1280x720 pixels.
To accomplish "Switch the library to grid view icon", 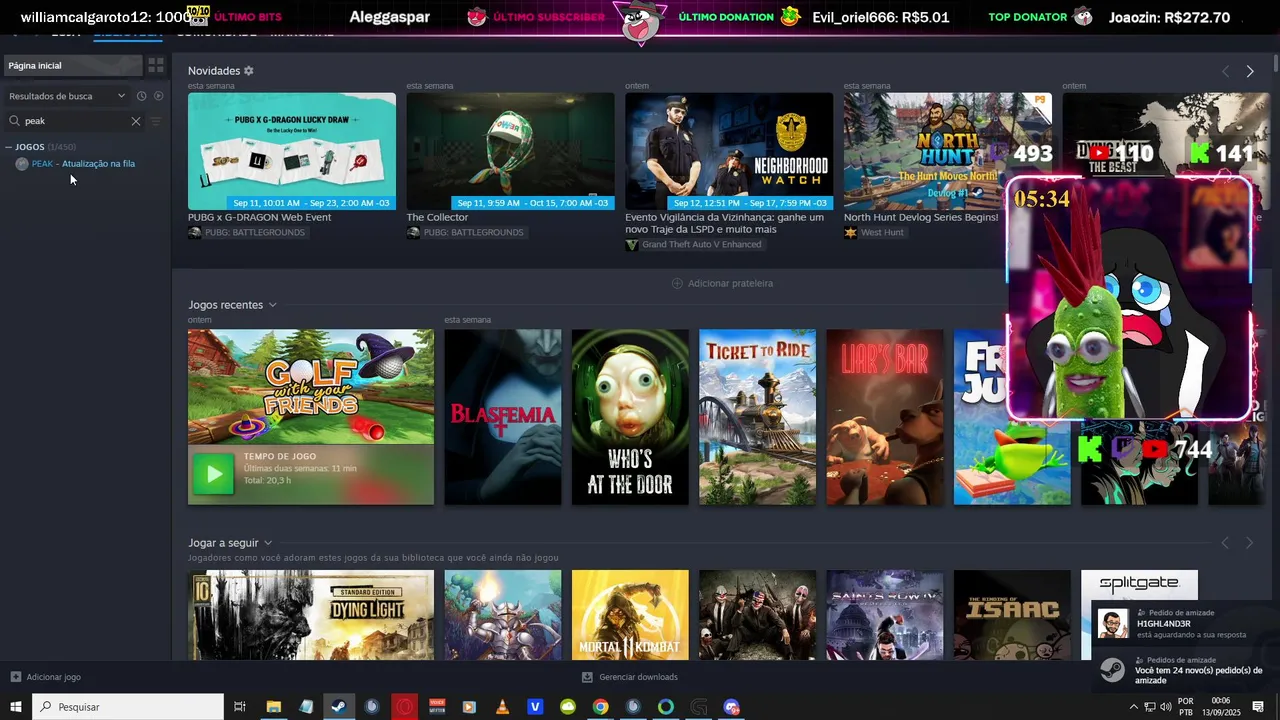I will pyautogui.click(x=156, y=65).
